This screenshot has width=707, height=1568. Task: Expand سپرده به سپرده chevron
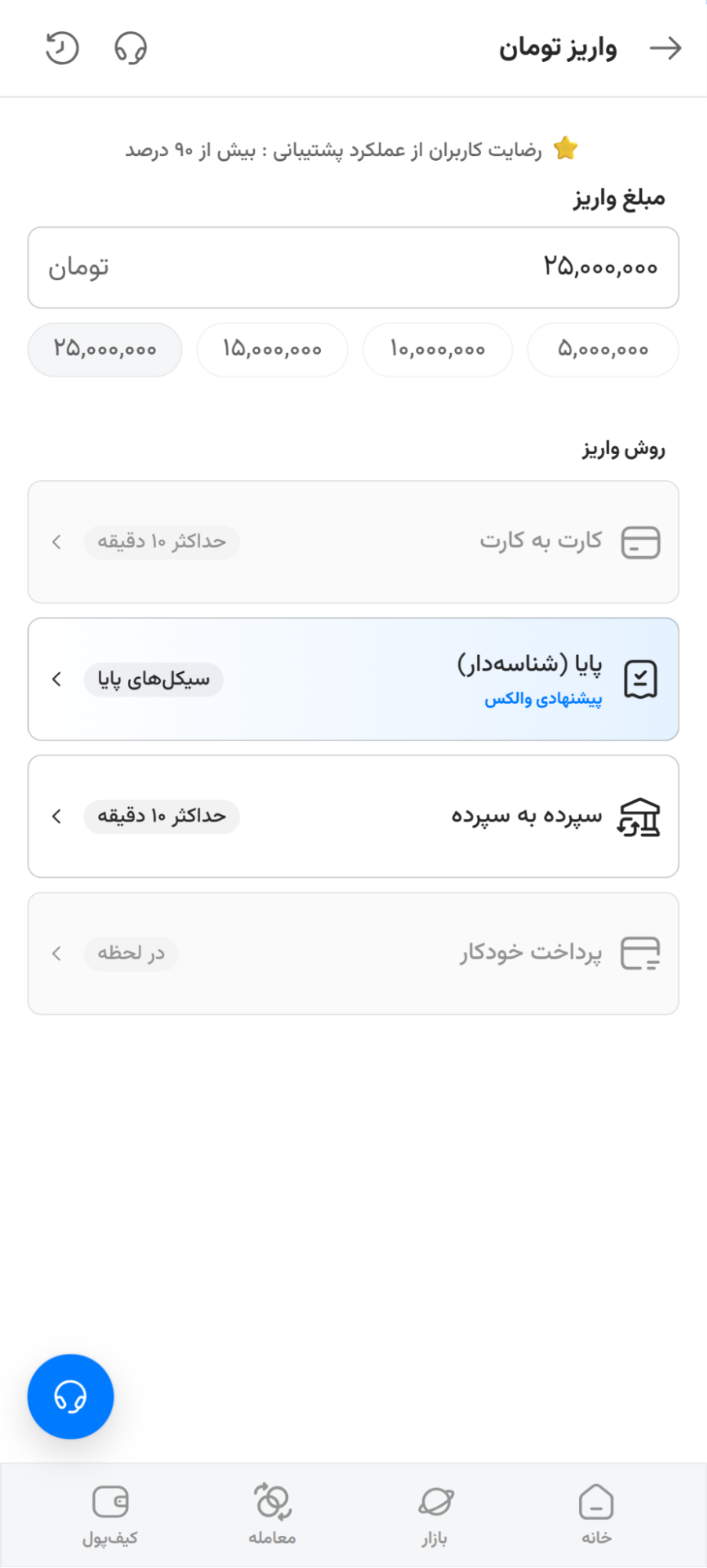(x=56, y=817)
